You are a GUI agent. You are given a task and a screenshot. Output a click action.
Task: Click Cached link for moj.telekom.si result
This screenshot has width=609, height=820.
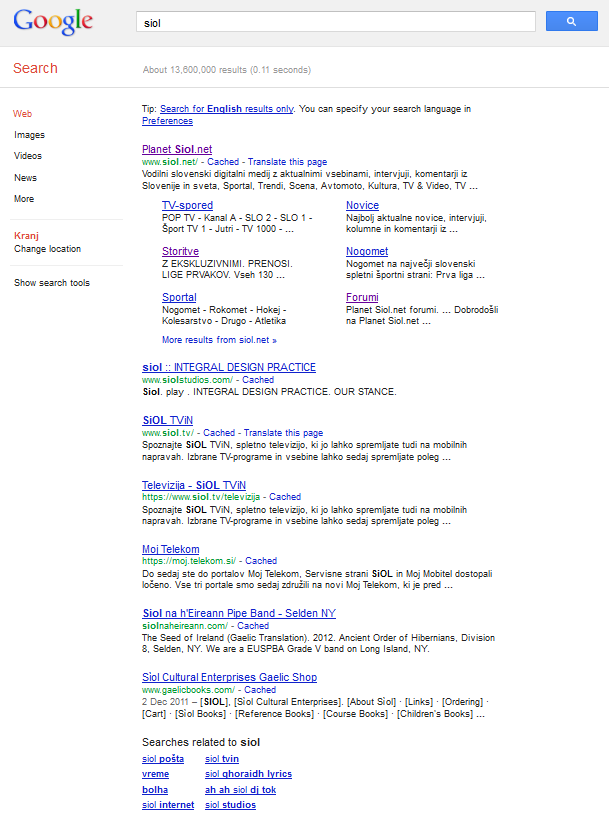coord(261,561)
